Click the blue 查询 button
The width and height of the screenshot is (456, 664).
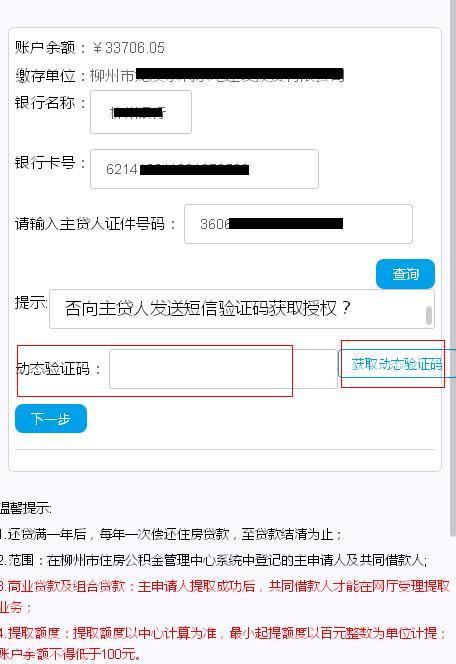405,274
